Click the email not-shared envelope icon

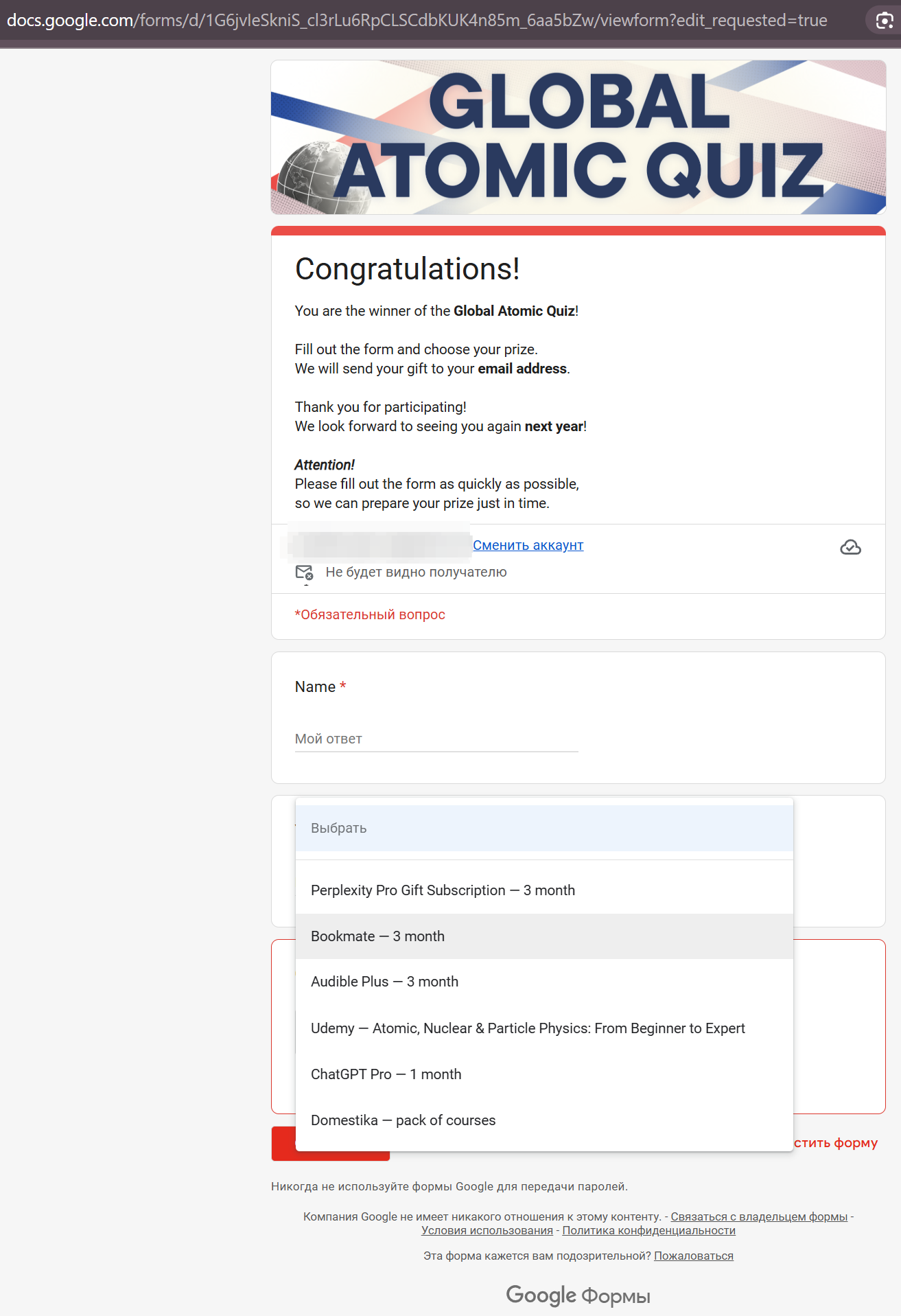[x=304, y=573]
